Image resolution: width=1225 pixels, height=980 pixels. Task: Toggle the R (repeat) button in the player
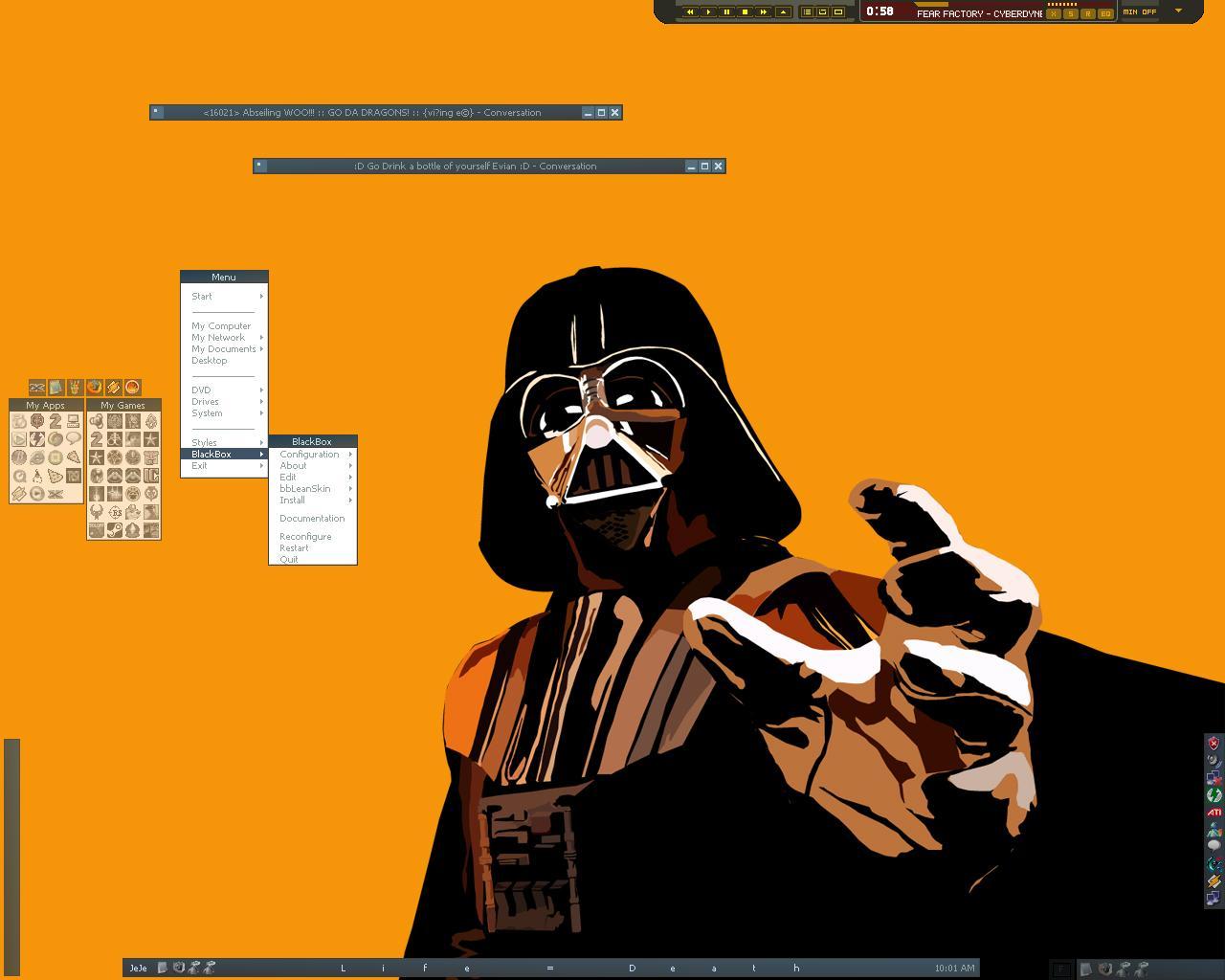[1088, 13]
